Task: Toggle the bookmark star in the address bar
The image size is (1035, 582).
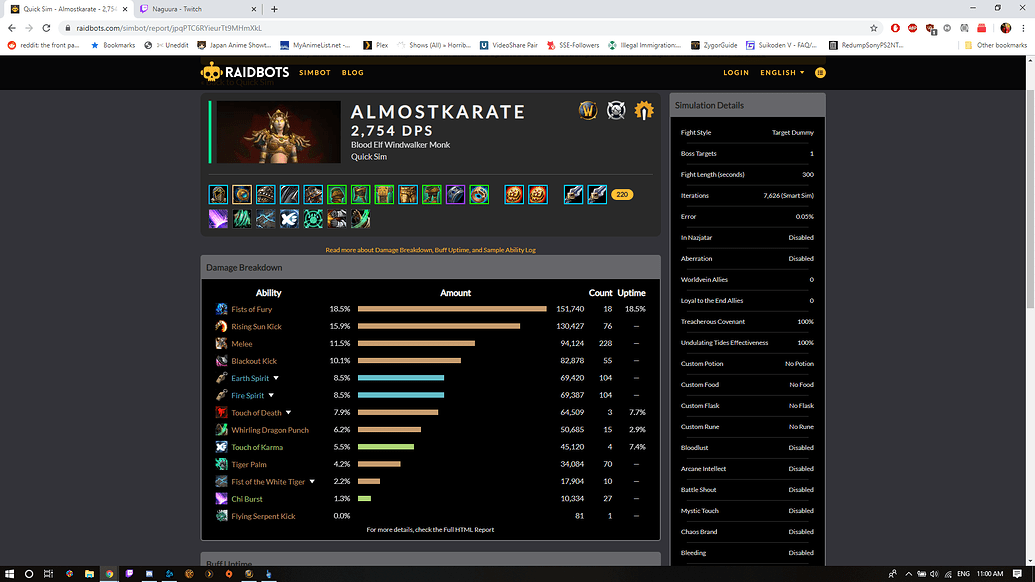Action: tap(873, 29)
